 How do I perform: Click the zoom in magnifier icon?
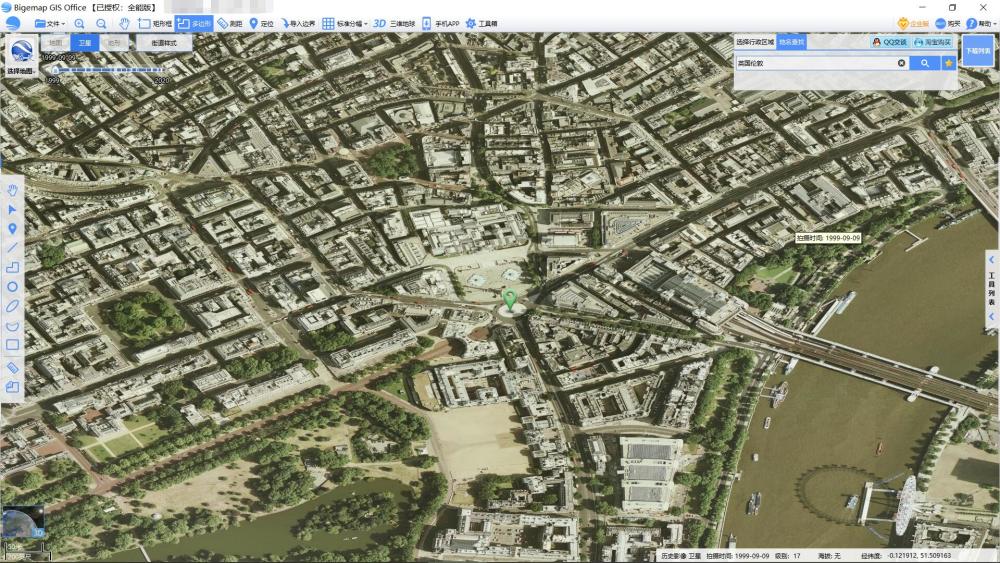point(79,24)
